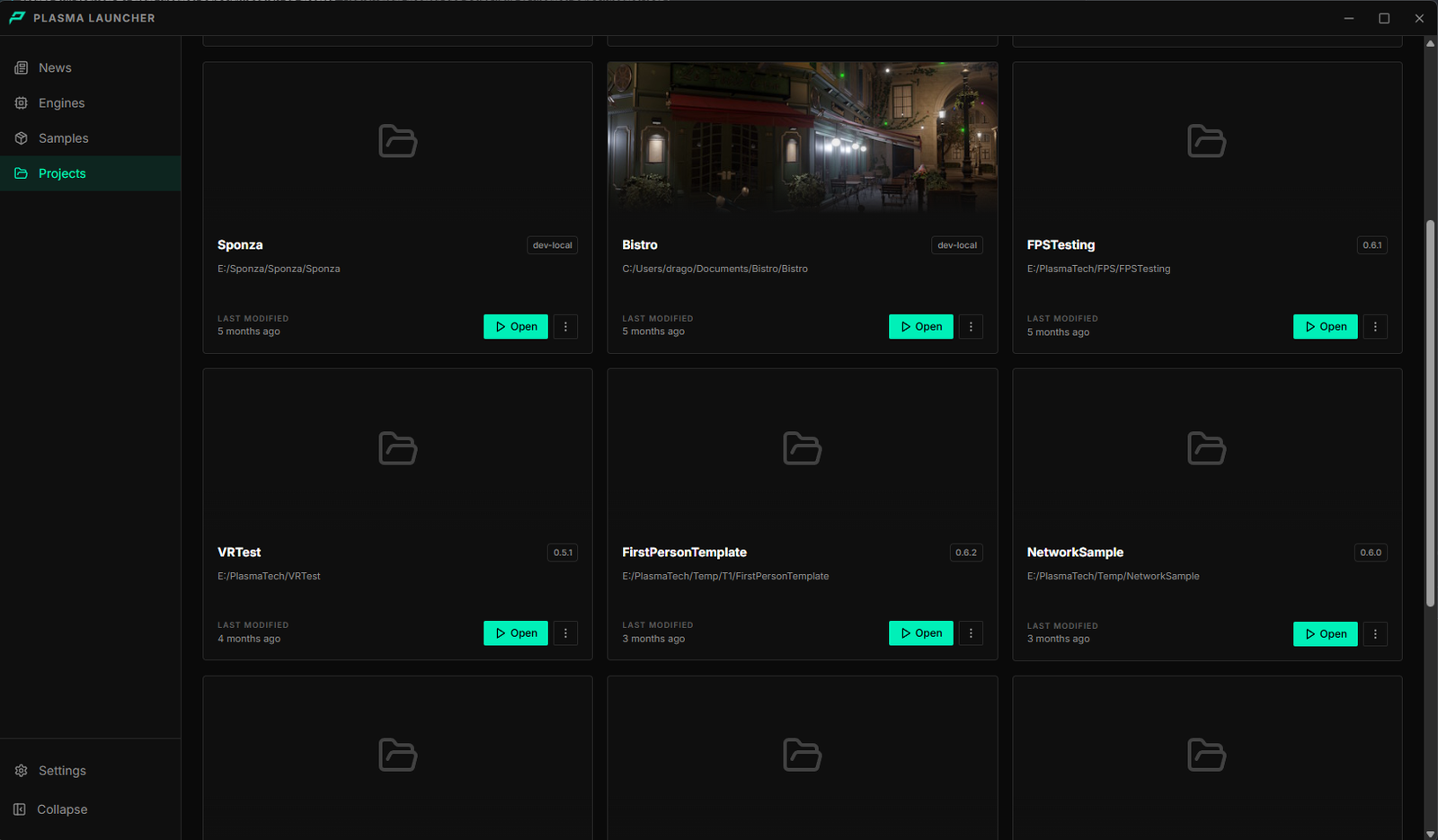Click the Bistro project thumbnail image
1438x840 pixels.
(x=803, y=137)
